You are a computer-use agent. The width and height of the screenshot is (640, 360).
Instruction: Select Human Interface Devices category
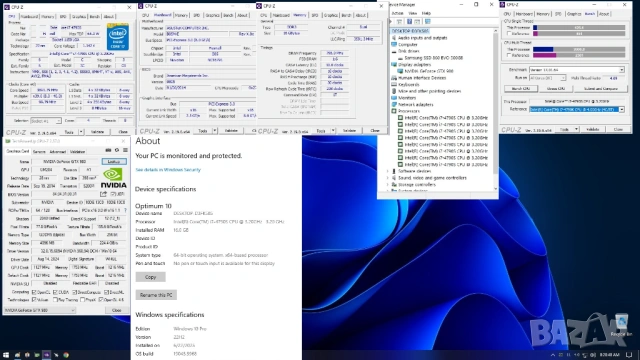pyautogui.click(x=422, y=78)
